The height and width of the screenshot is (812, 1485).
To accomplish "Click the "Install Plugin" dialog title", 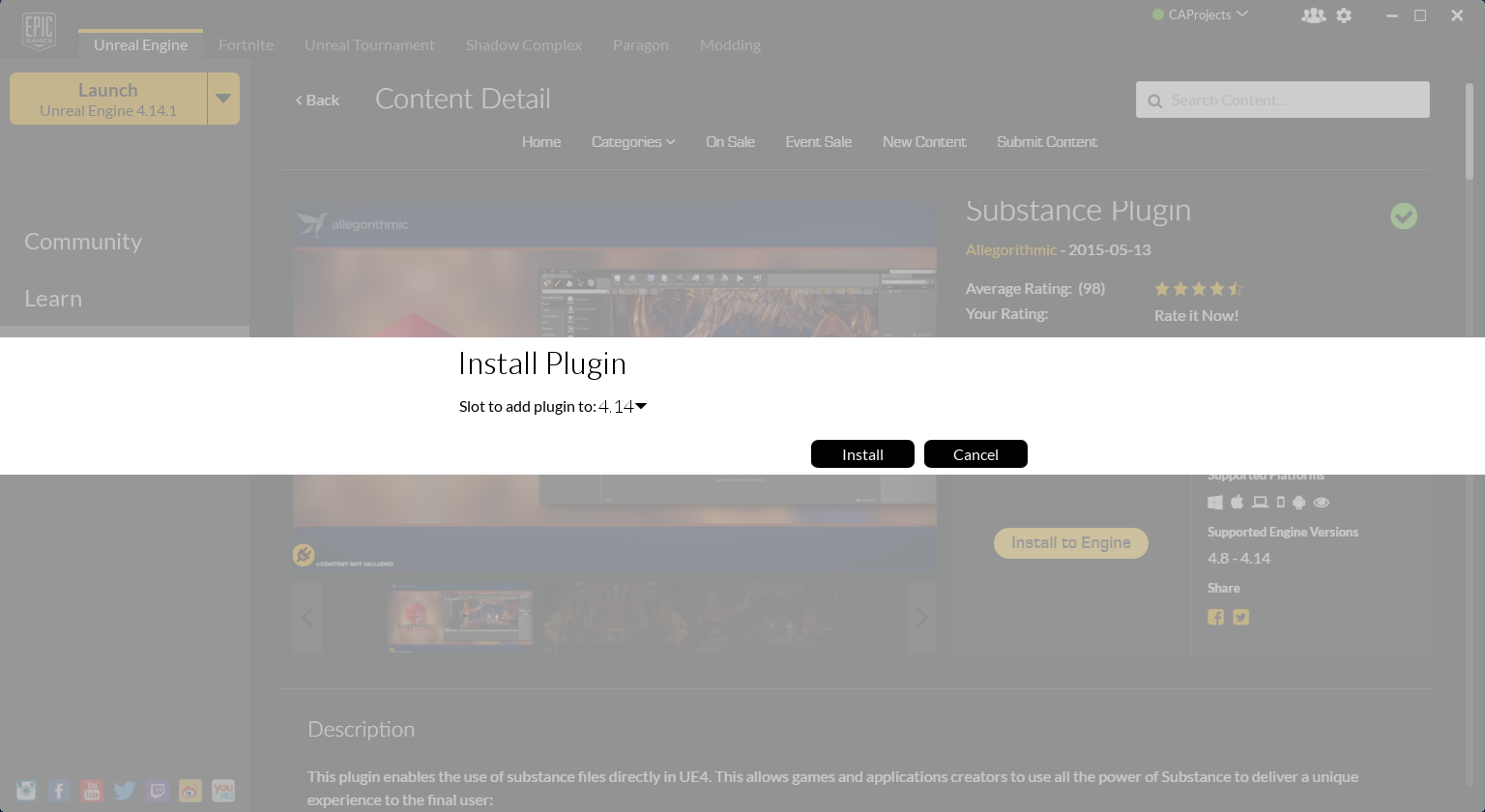I will (542, 362).
